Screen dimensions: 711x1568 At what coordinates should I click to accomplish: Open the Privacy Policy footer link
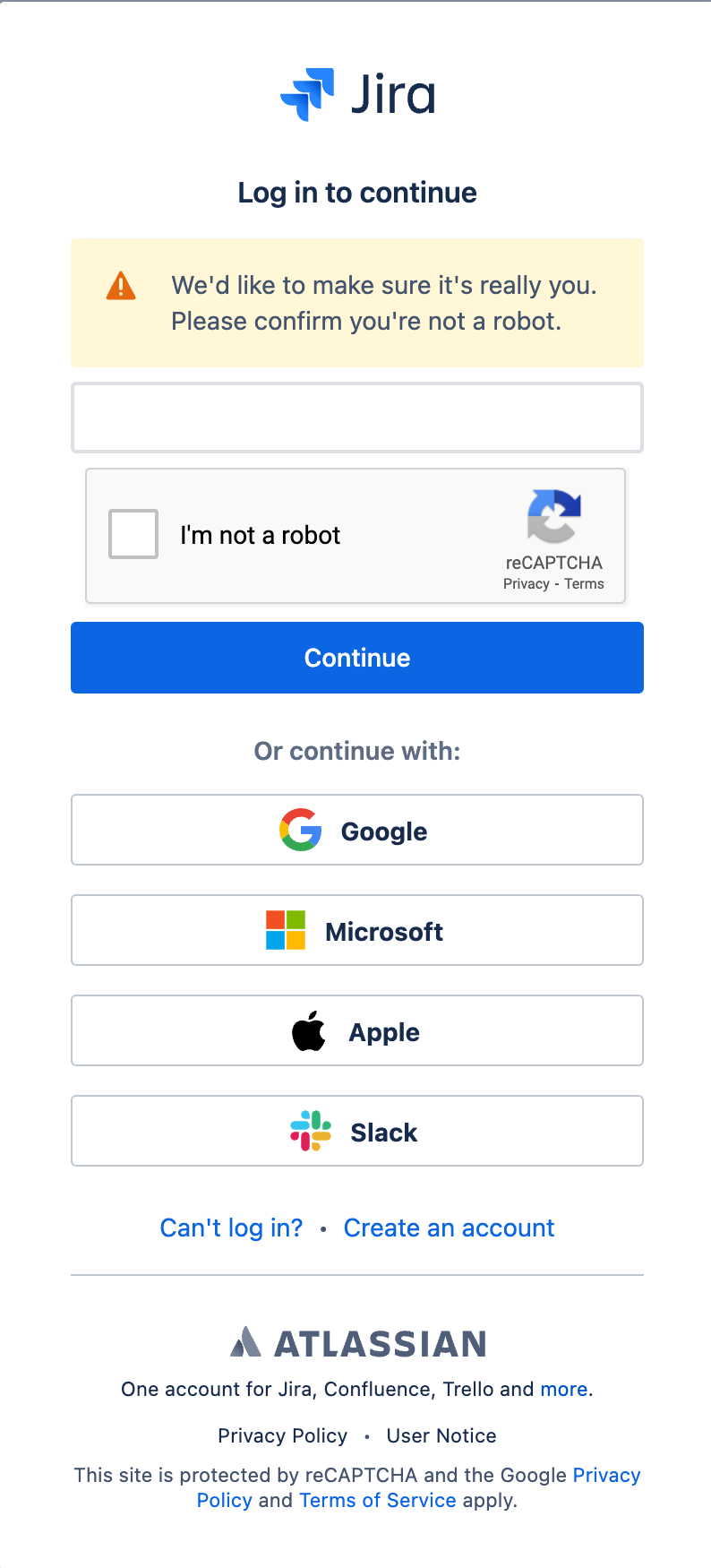pyautogui.click(x=282, y=1435)
